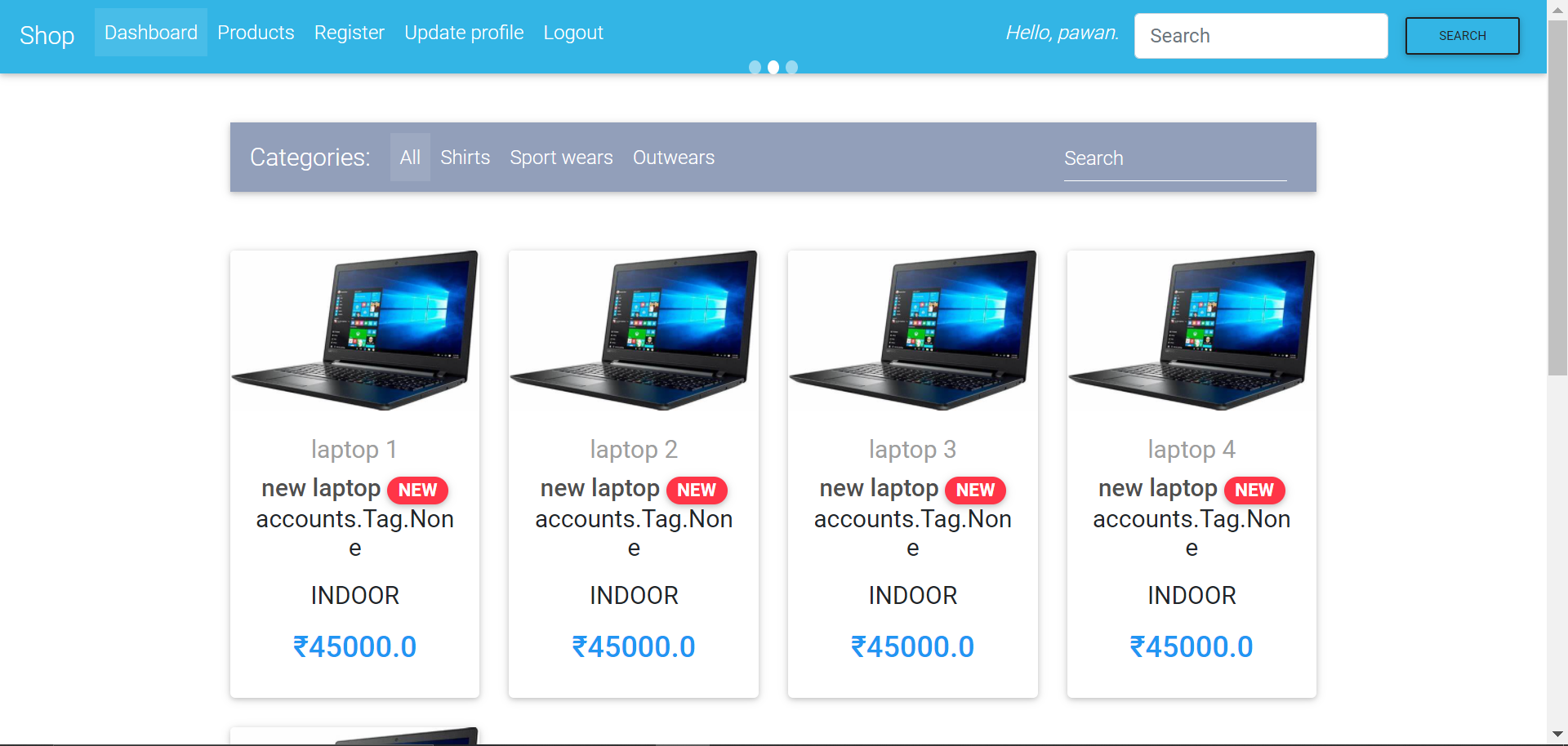
Task: Select the middle carousel indicator dot
Action: pos(773,67)
